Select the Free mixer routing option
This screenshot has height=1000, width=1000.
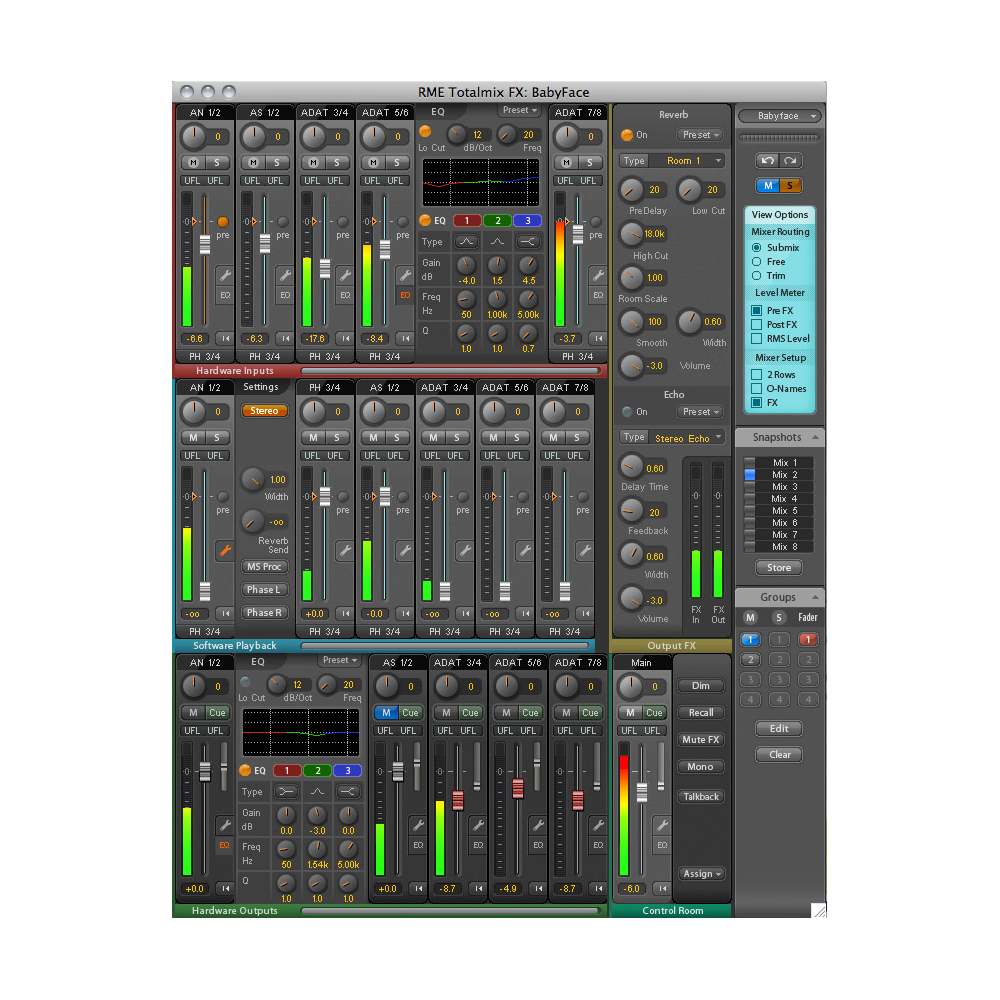point(757,261)
